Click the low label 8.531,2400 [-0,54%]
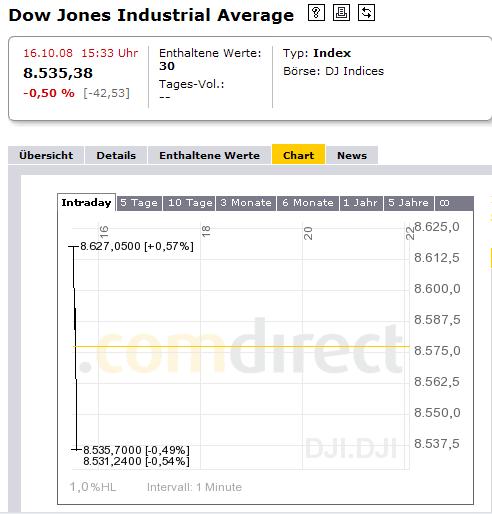 (136, 461)
